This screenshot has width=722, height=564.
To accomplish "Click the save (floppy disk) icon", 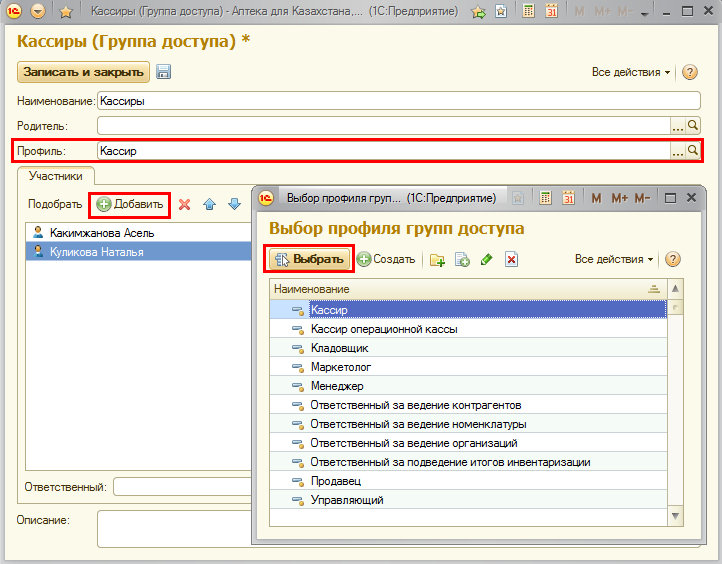I will (164, 72).
